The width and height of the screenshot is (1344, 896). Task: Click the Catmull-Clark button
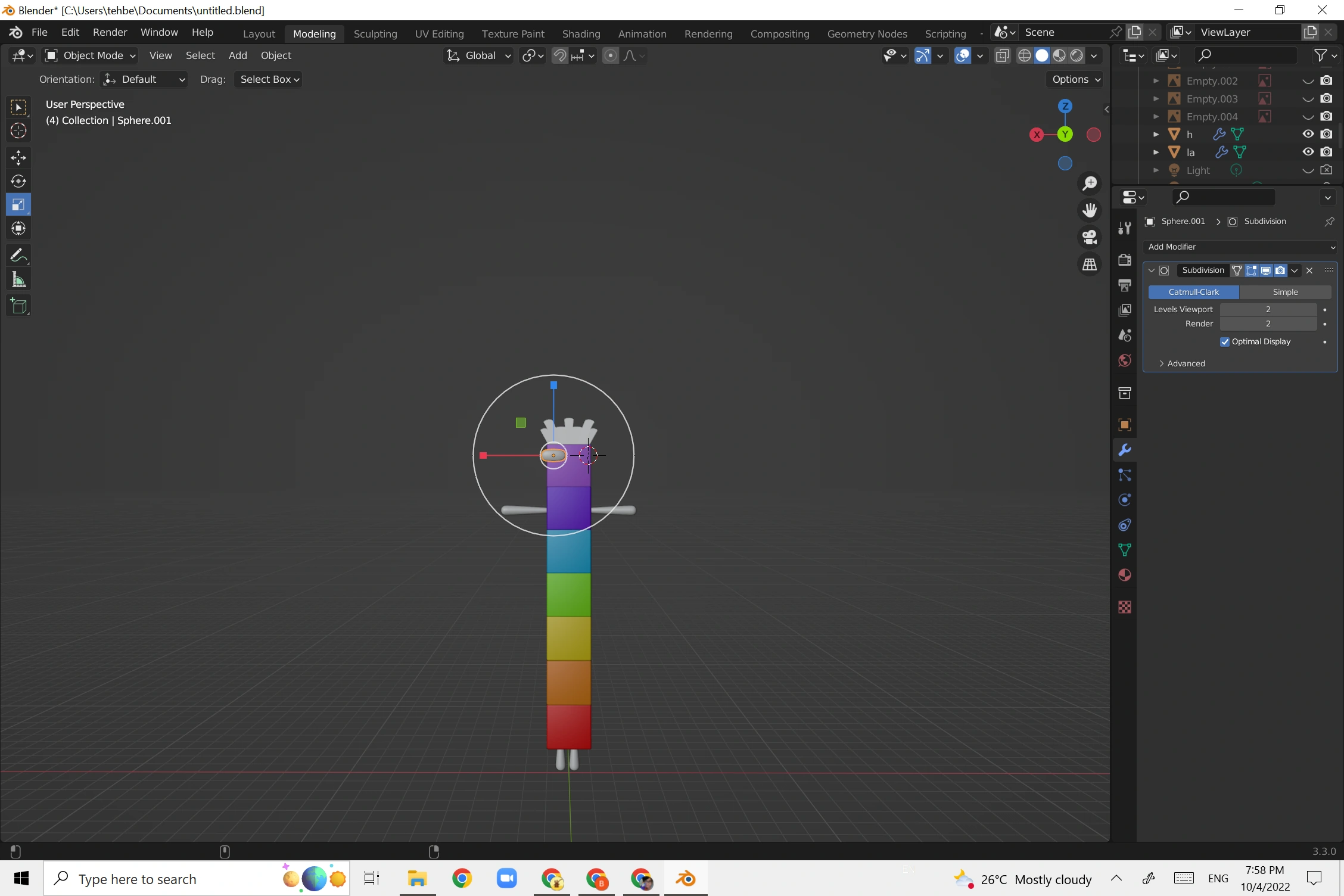click(1193, 292)
